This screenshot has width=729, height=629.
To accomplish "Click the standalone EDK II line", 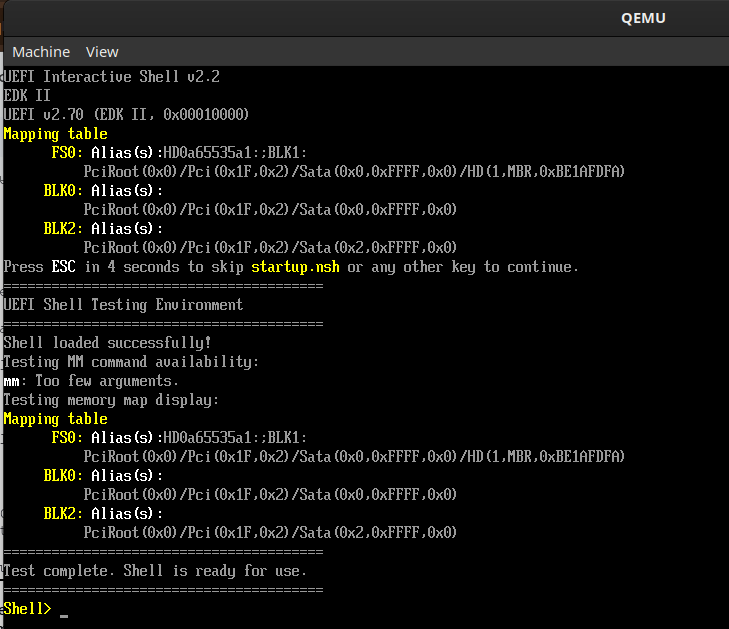I will pyautogui.click(x=28, y=96).
